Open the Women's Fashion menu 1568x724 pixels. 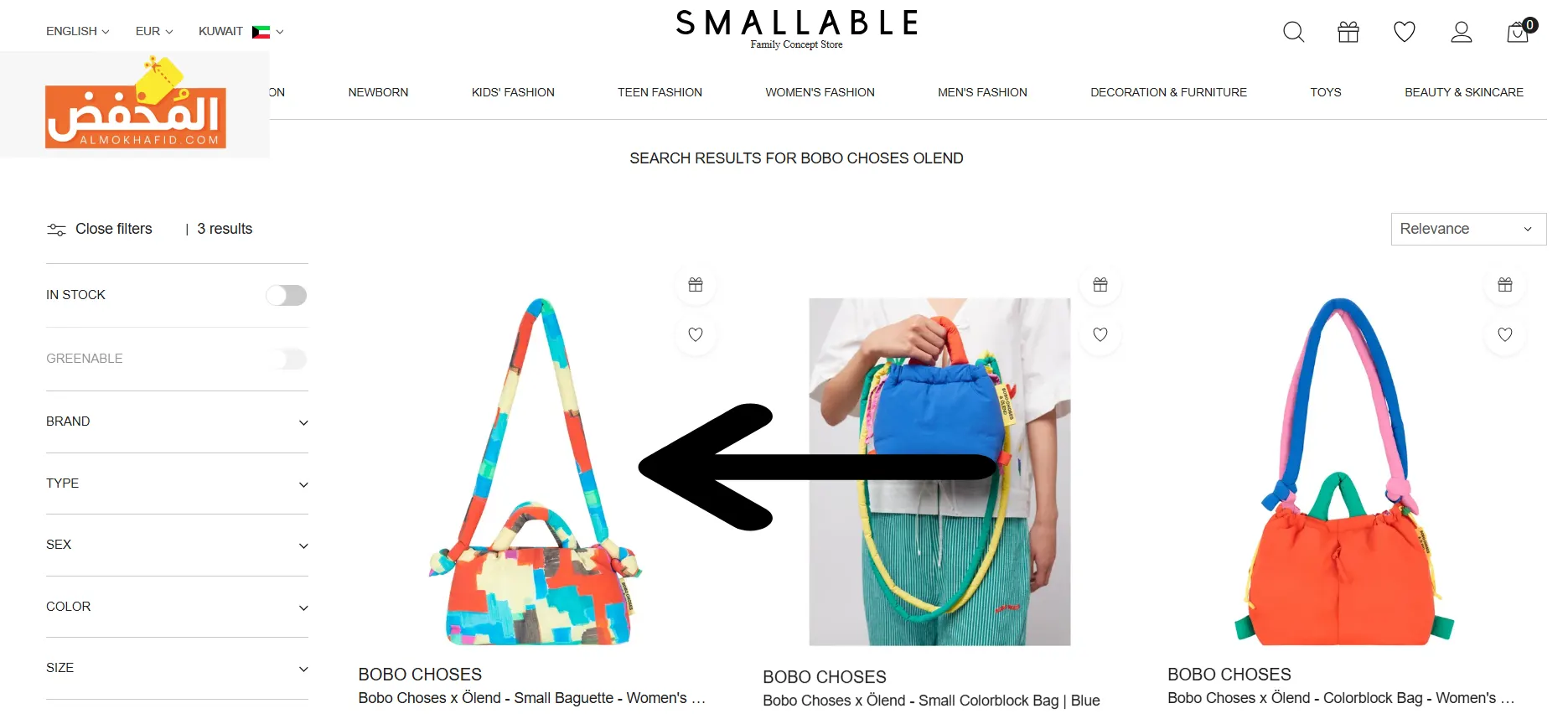[x=820, y=92]
